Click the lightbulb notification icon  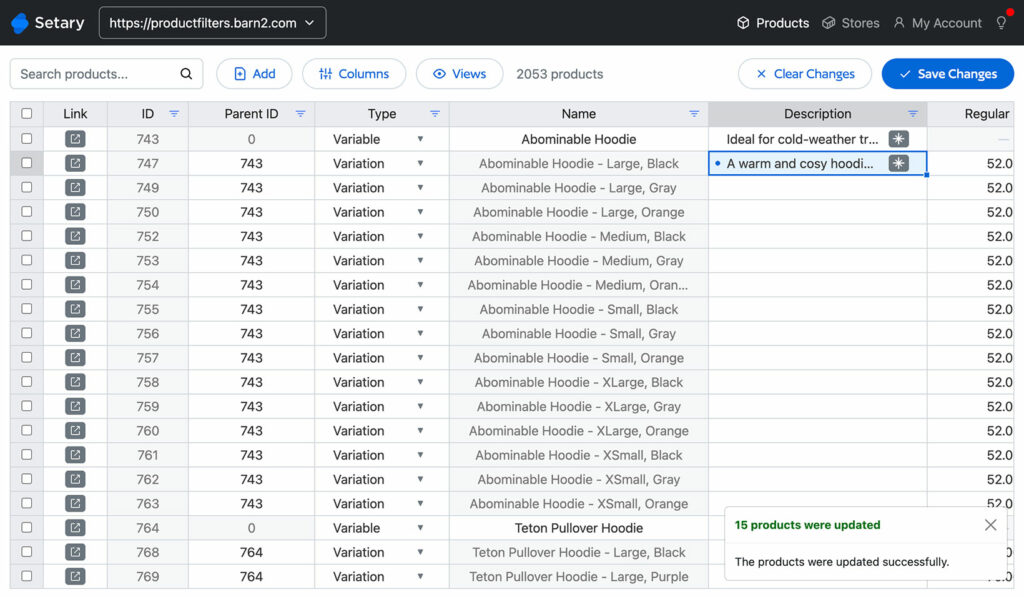1002,23
